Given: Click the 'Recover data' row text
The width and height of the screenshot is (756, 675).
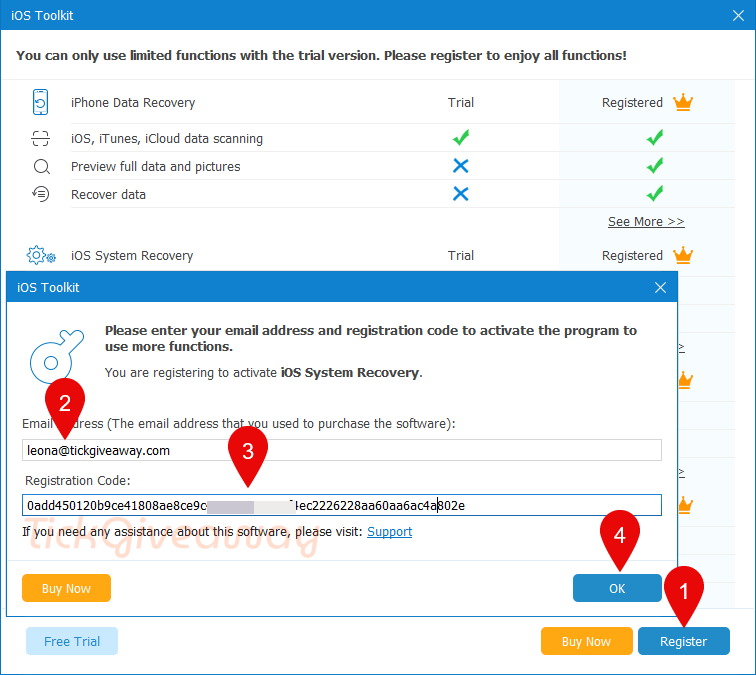Looking at the screenshot, I should [108, 195].
